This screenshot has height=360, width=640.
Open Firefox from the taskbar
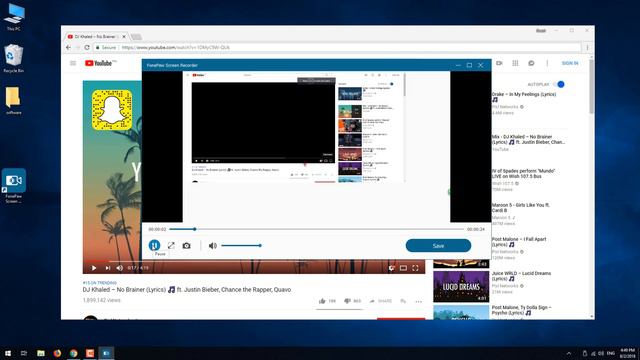pos(57,353)
